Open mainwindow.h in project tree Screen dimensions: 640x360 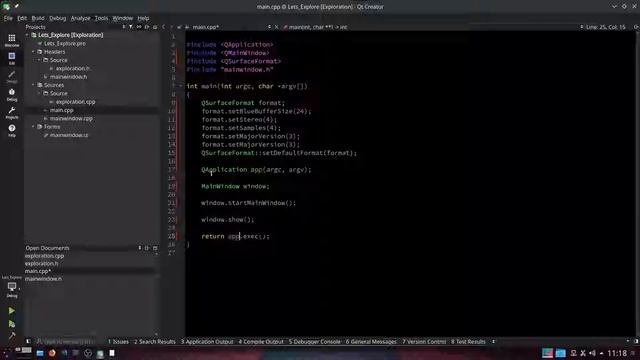click(68, 77)
